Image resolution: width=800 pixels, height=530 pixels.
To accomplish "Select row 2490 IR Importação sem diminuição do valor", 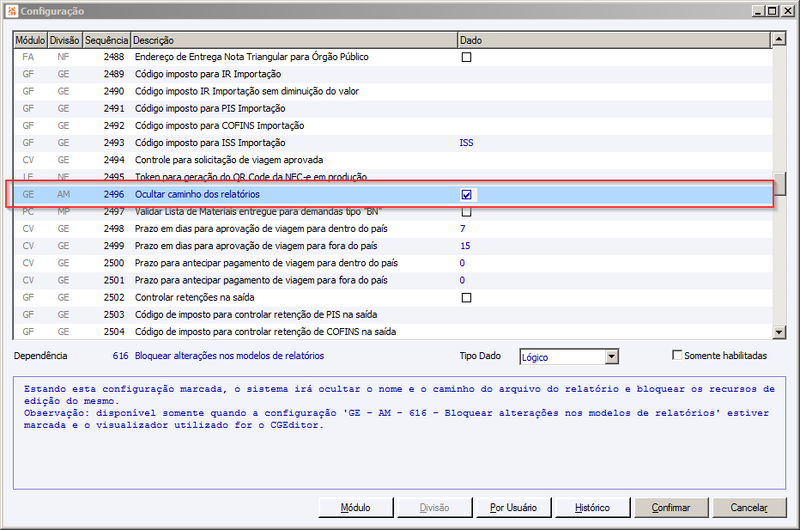I will (x=393, y=91).
